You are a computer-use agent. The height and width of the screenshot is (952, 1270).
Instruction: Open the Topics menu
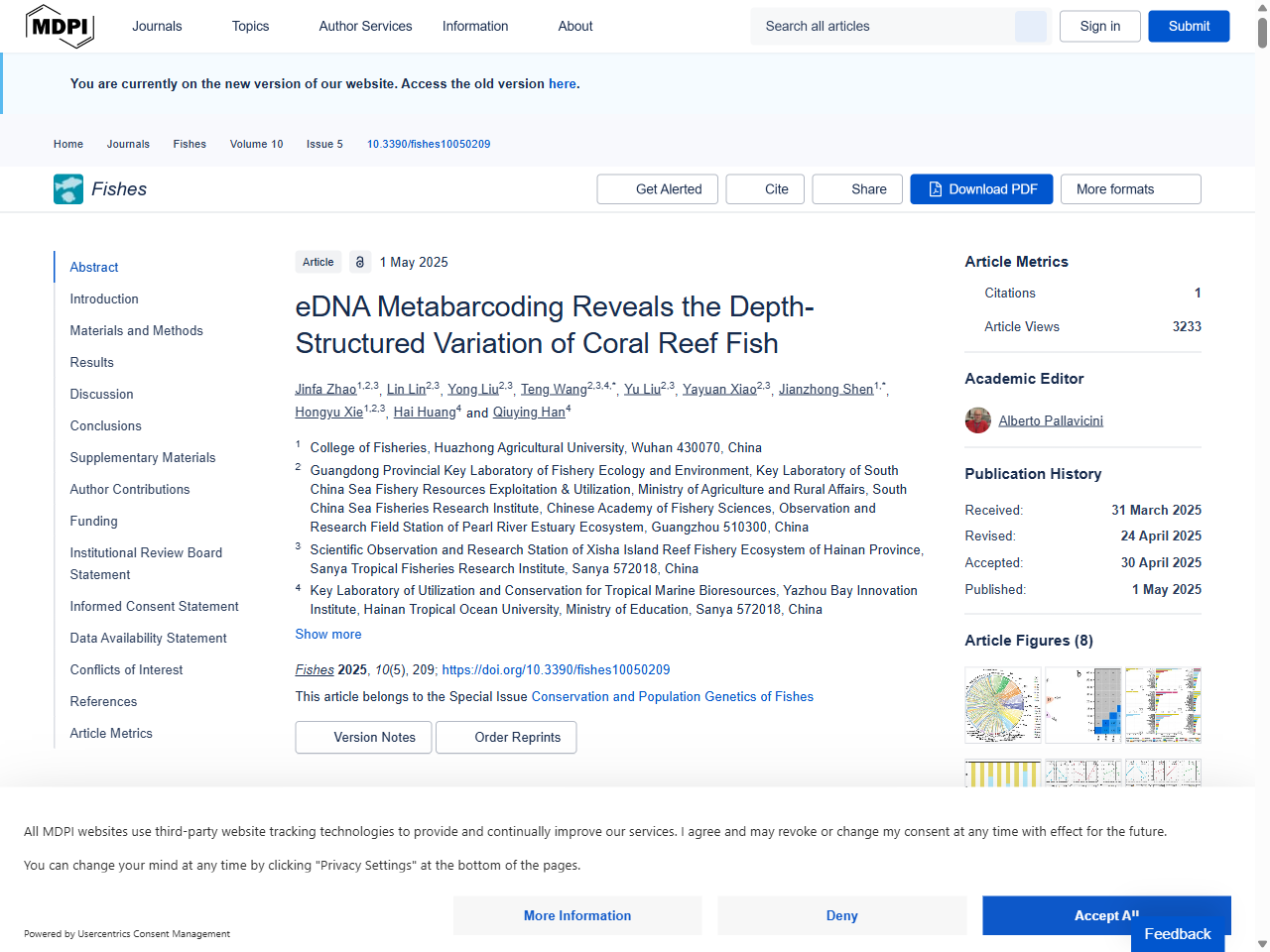(x=249, y=26)
